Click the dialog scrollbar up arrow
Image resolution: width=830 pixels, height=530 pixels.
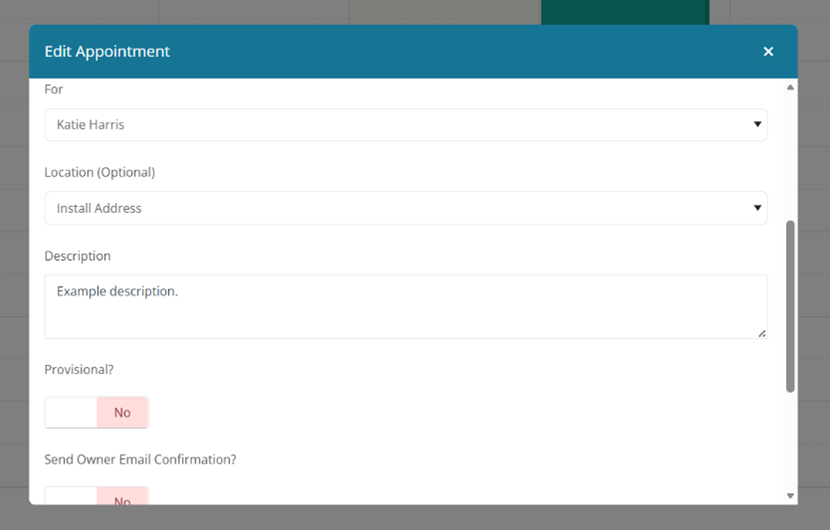click(790, 88)
